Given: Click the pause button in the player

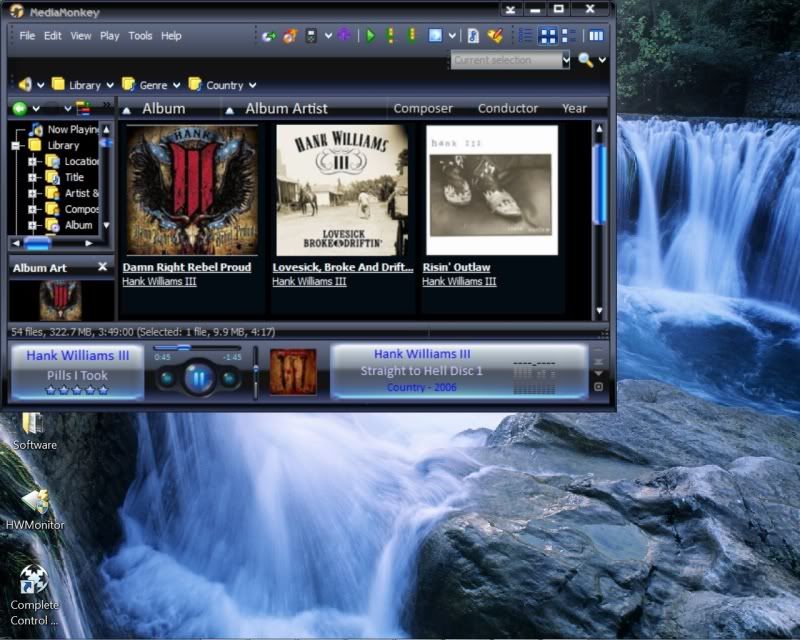Looking at the screenshot, I should point(198,379).
